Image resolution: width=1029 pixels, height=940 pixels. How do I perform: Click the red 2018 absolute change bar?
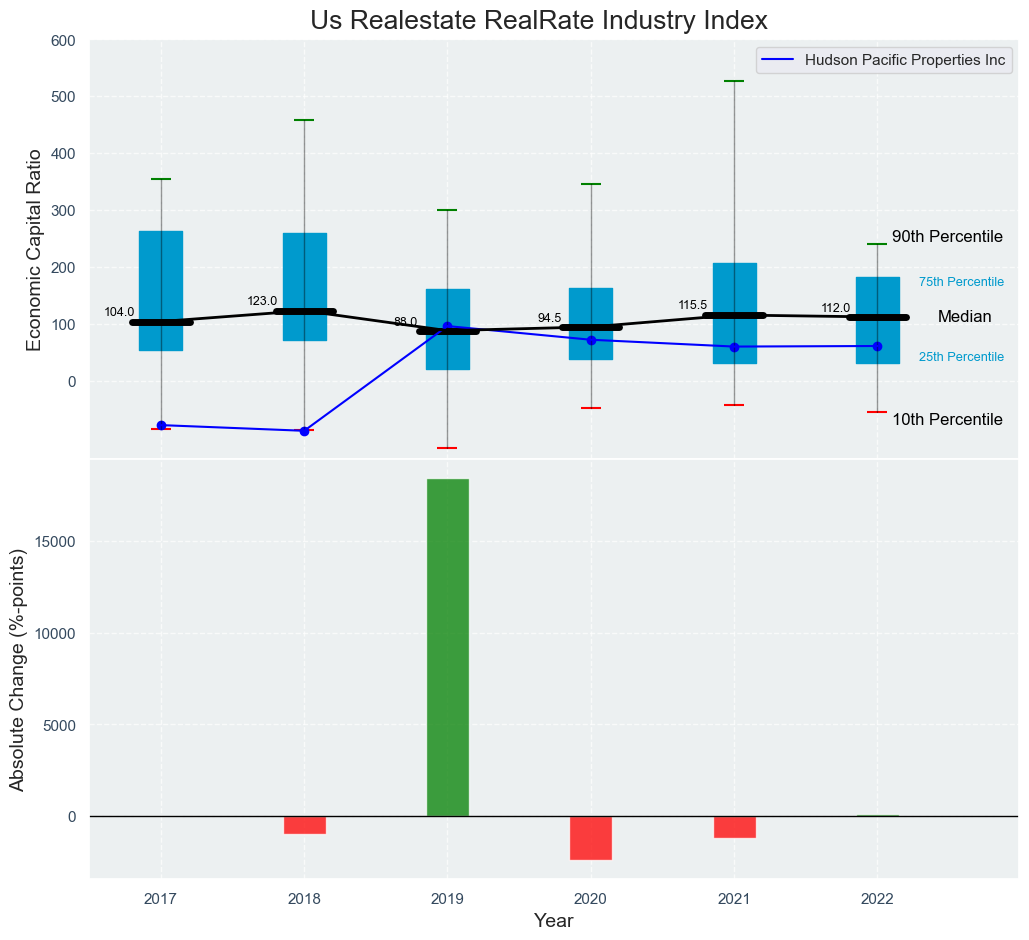[304, 825]
